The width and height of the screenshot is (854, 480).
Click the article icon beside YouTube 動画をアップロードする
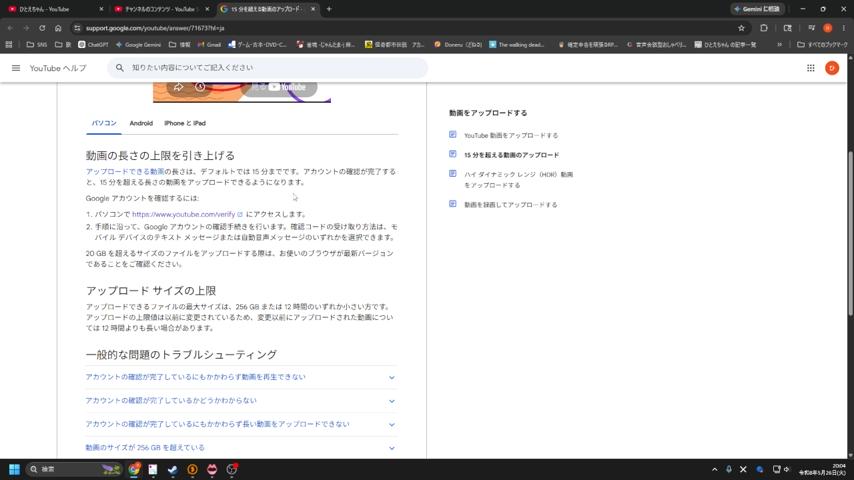point(453,135)
